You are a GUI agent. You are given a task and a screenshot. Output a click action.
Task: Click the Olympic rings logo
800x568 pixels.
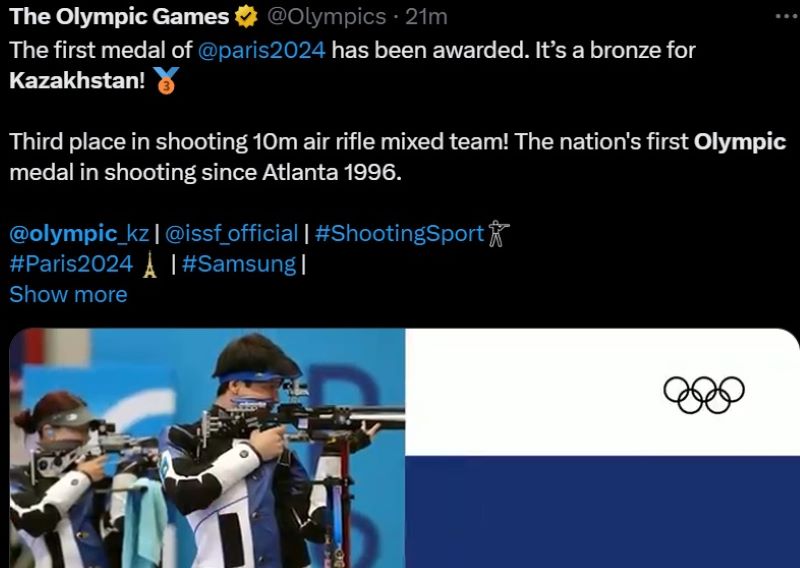704,394
